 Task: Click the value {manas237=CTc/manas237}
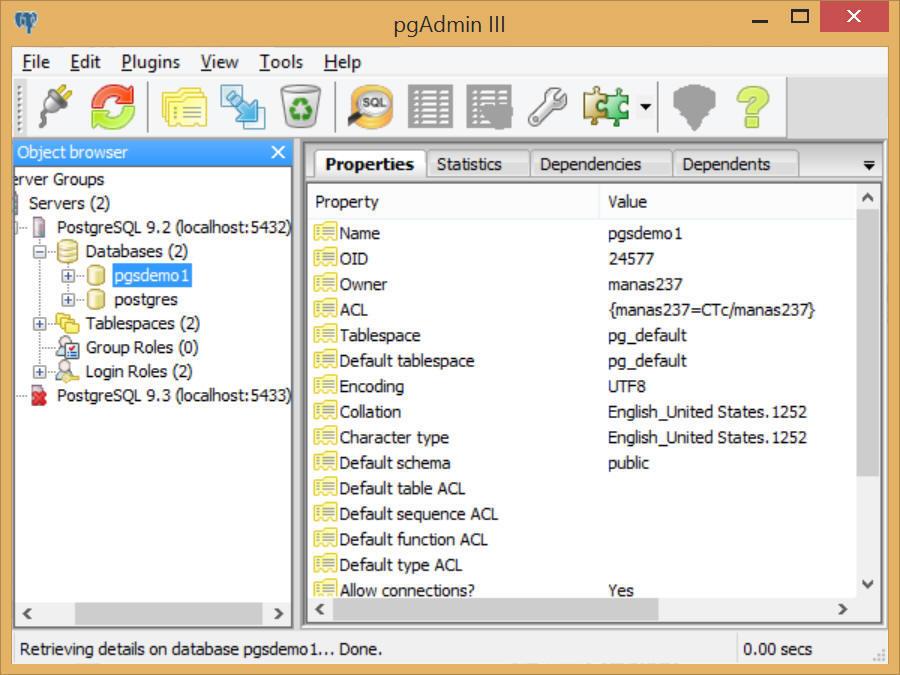711,310
